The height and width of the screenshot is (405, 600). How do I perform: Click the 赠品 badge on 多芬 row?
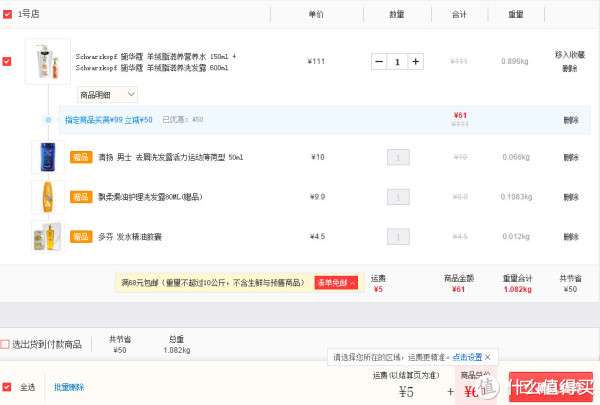[81, 237]
